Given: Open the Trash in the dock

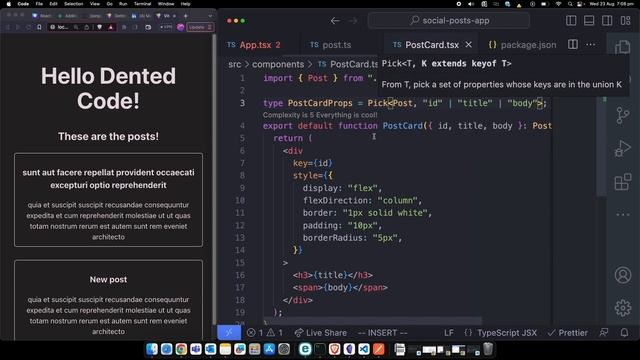Looking at the screenshot, I should [488, 349].
